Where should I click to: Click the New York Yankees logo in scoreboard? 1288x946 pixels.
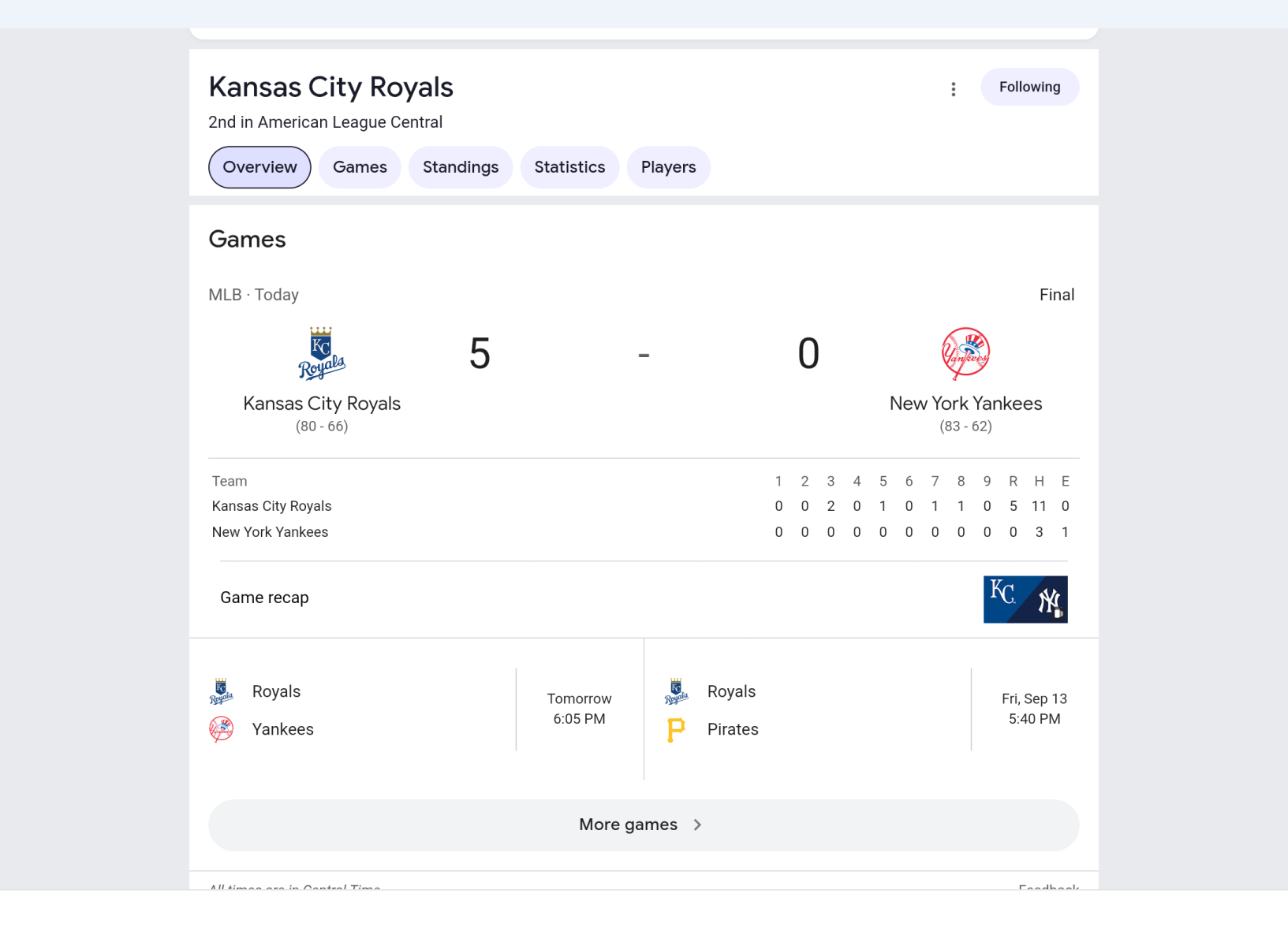[x=965, y=353]
